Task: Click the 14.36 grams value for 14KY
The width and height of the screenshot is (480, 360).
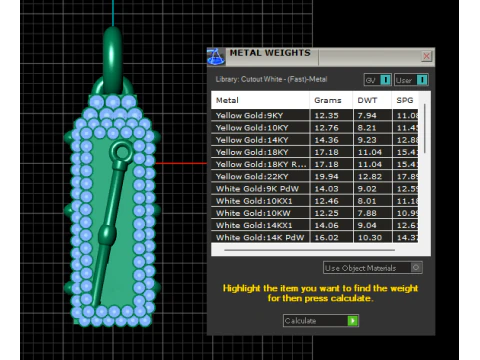Action: [x=326, y=140]
